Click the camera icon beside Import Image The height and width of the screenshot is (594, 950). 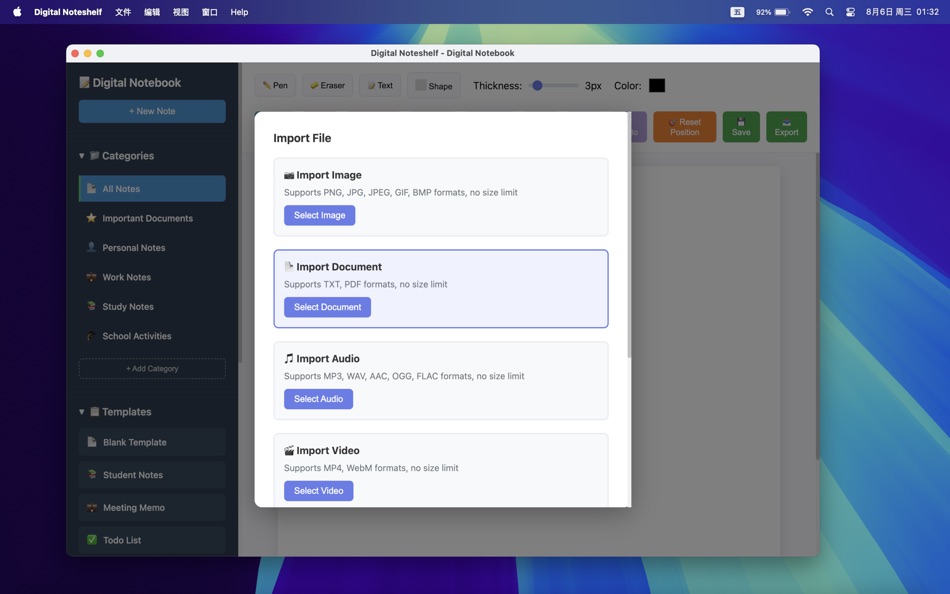tap(289, 175)
